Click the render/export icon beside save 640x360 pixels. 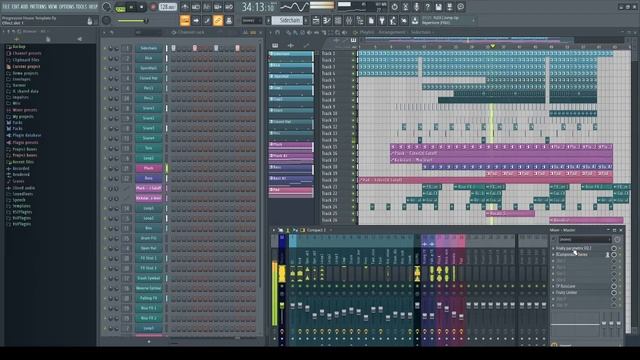coord(449,7)
